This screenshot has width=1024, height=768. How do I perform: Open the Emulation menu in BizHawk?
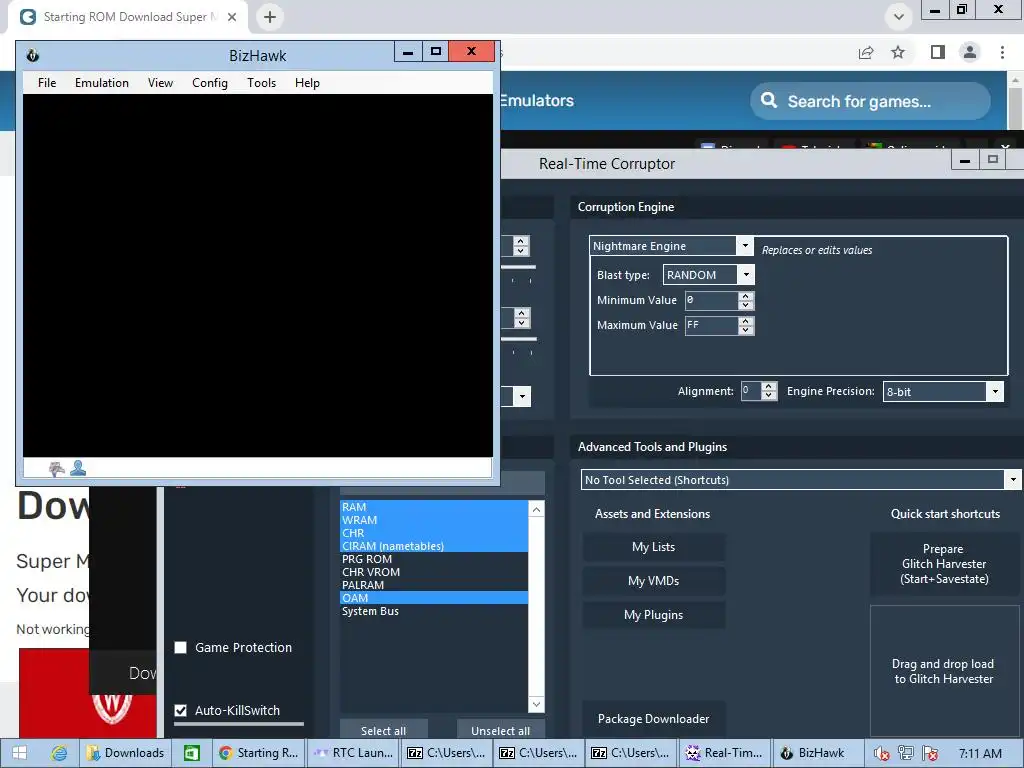(x=101, y=83)
